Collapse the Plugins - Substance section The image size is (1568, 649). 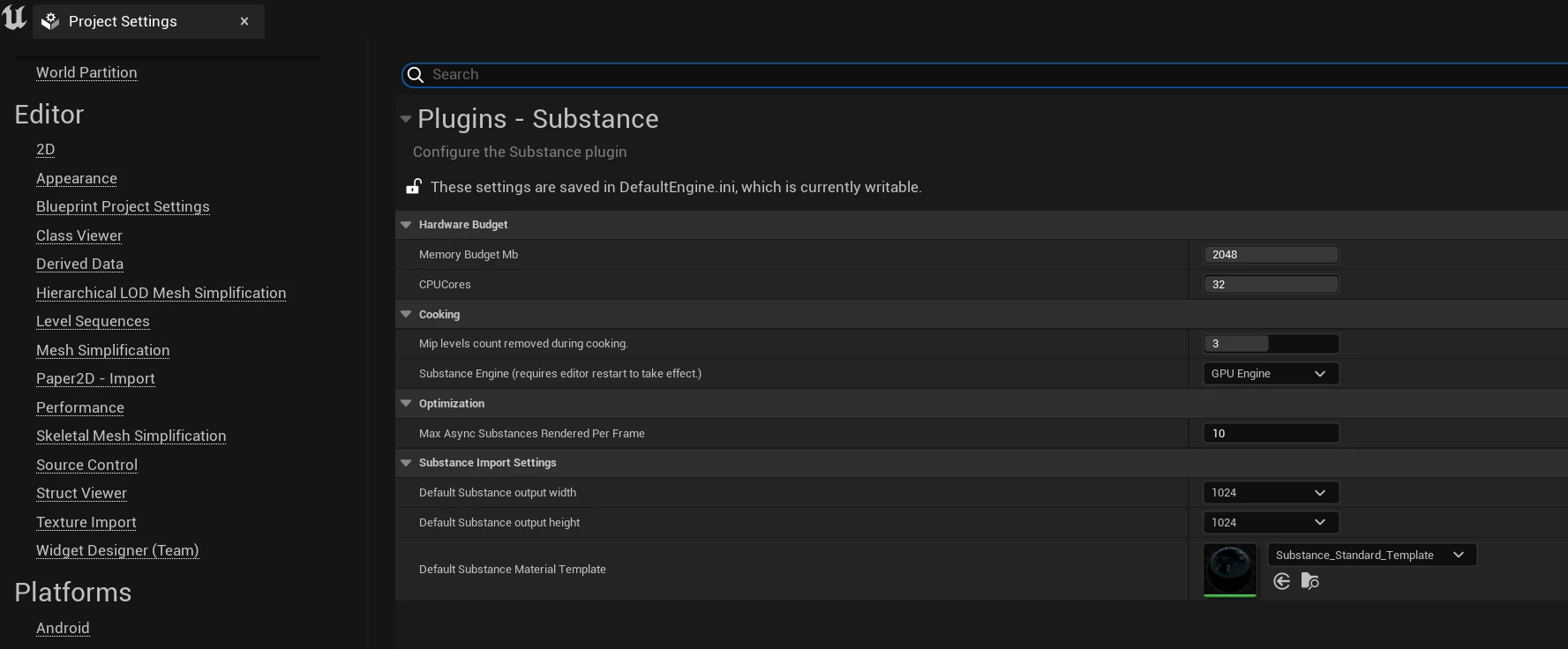click(406, 119)
